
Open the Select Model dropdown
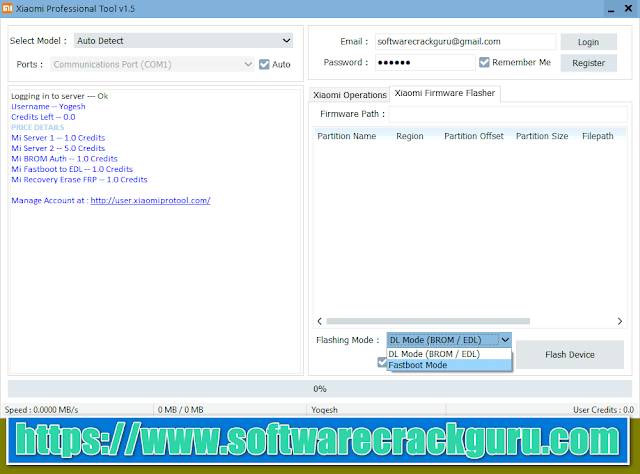(x=183, y=41)
